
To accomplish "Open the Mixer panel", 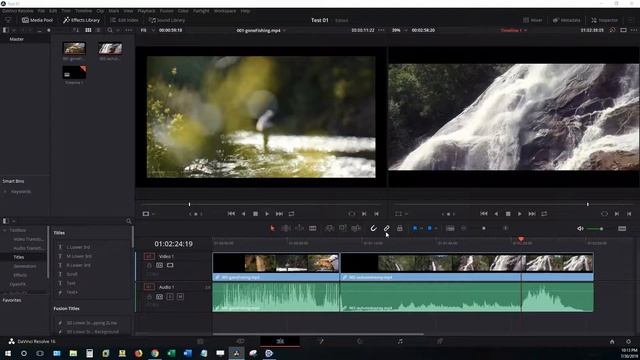I will click(x=533, y=20).
